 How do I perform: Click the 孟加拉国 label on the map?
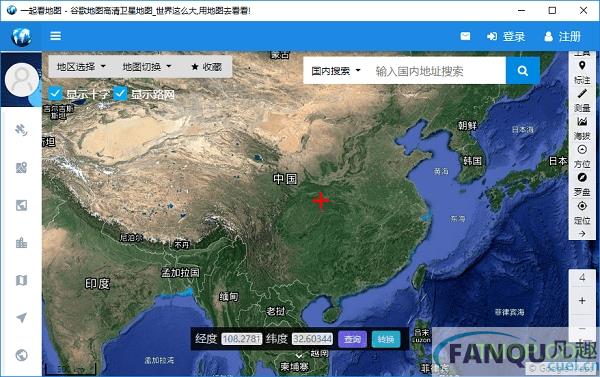(180, 273)
